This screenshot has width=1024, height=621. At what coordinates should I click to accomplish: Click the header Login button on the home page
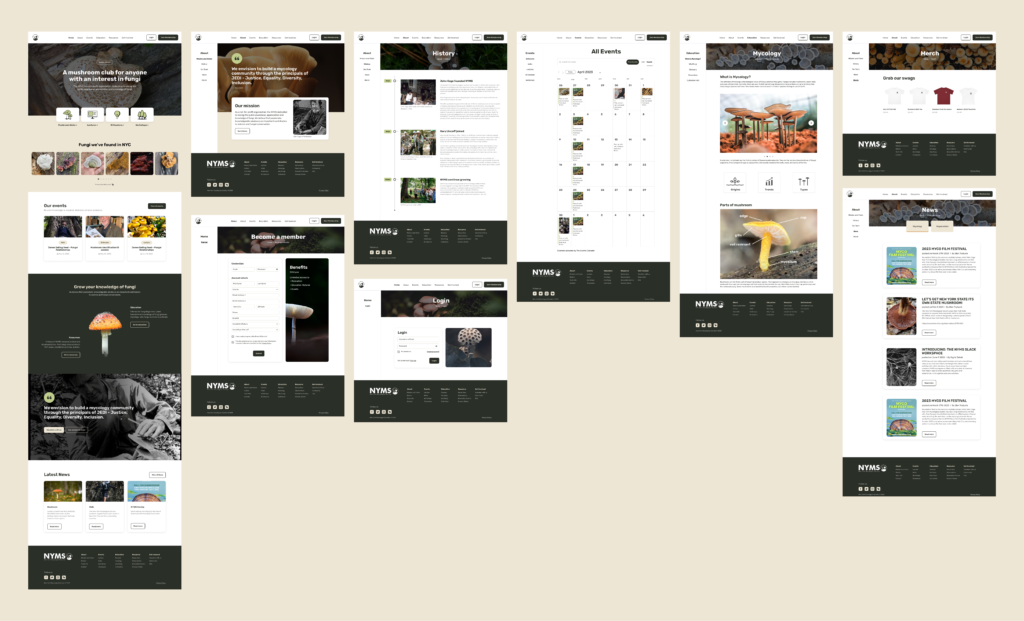click(x=152, y=37)
